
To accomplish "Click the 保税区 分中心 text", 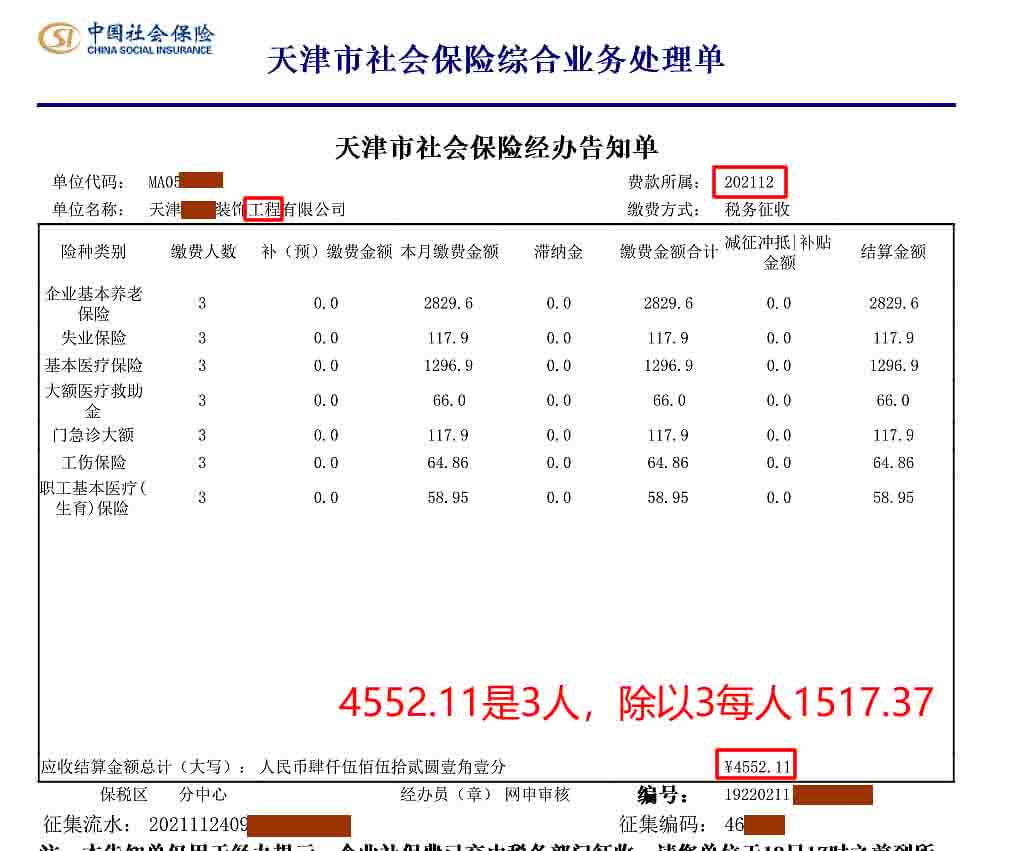I will click(163, 794).
